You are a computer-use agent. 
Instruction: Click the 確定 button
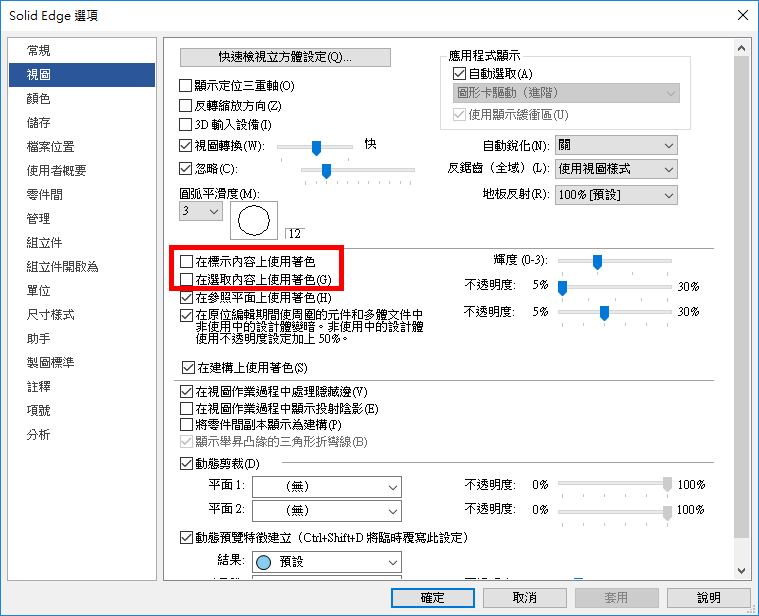coord(433,598)
